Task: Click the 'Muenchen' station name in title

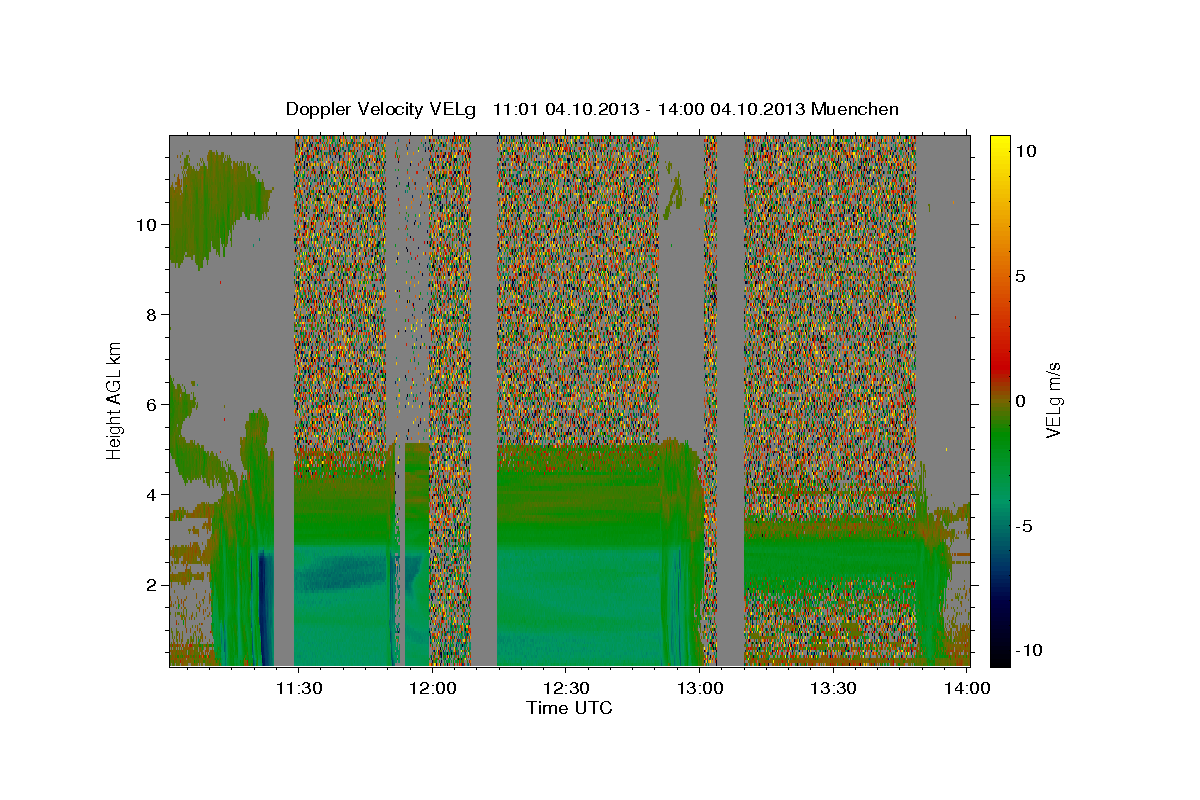Action: pos(856,109)
